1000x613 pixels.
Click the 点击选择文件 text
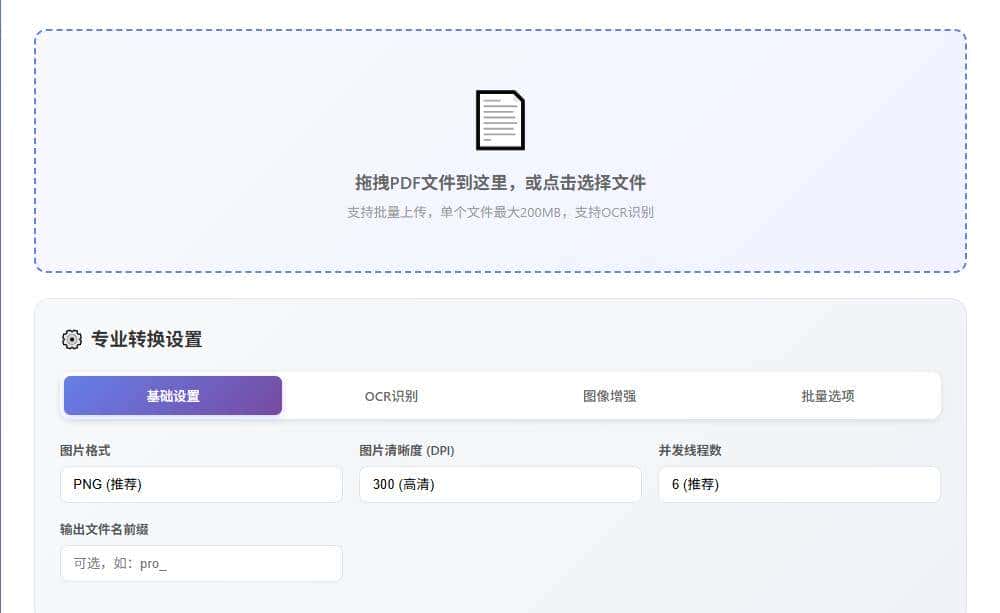pyautogui.click(x=600, y=182)
